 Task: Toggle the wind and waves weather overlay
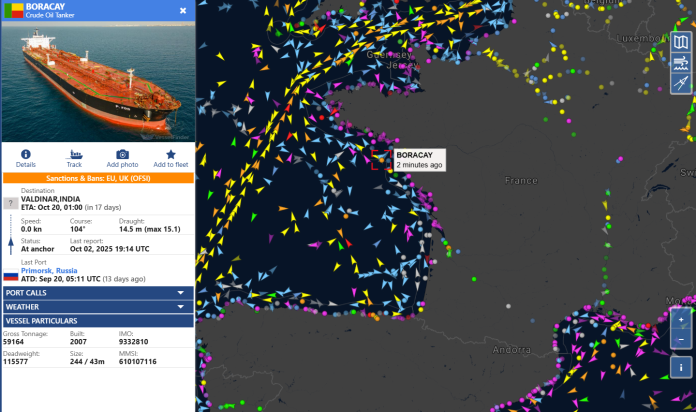pos(681,63)
